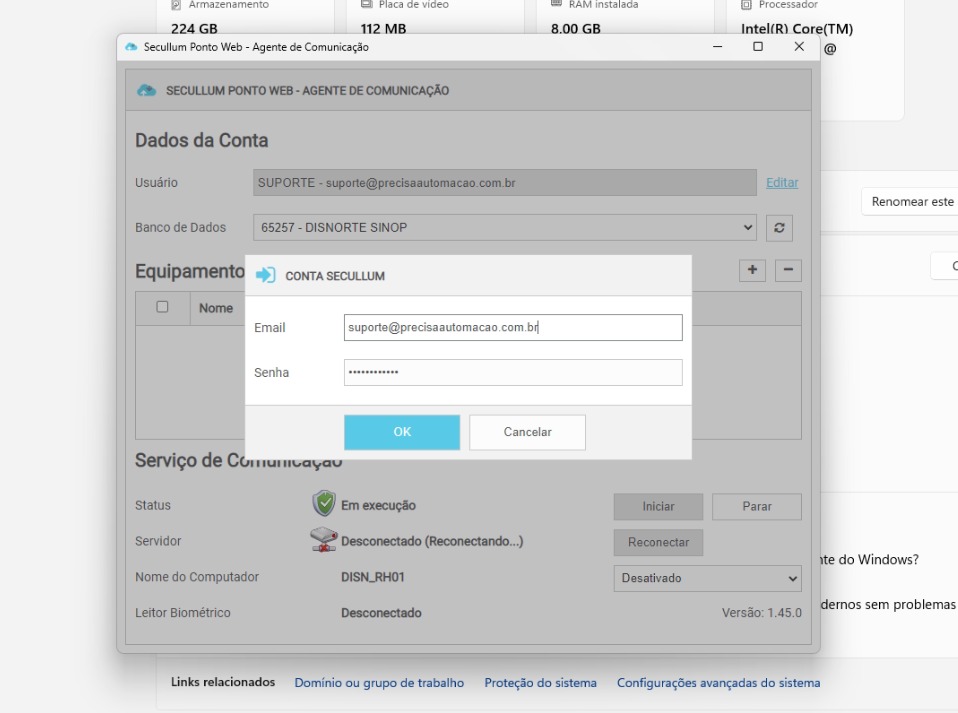Focus the Senha password field
The image size is (958, 713).
(513, 372)
